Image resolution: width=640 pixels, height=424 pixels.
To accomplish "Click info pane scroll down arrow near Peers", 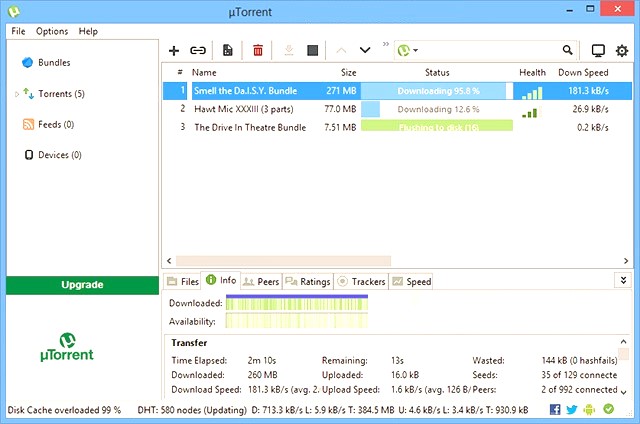I will click(x=623, y=392).
